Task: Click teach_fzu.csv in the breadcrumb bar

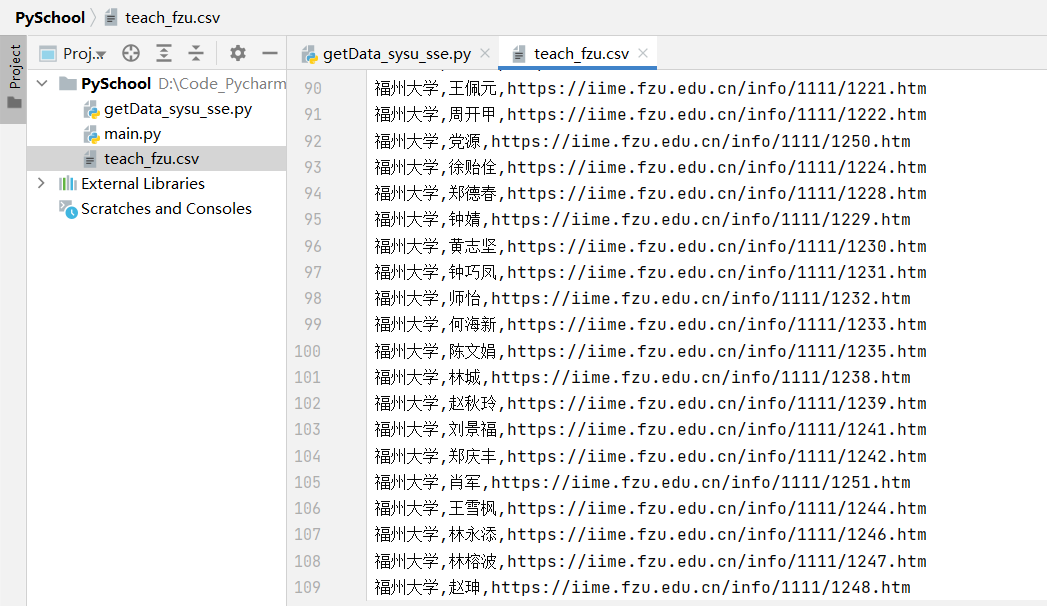Action: 172,17
